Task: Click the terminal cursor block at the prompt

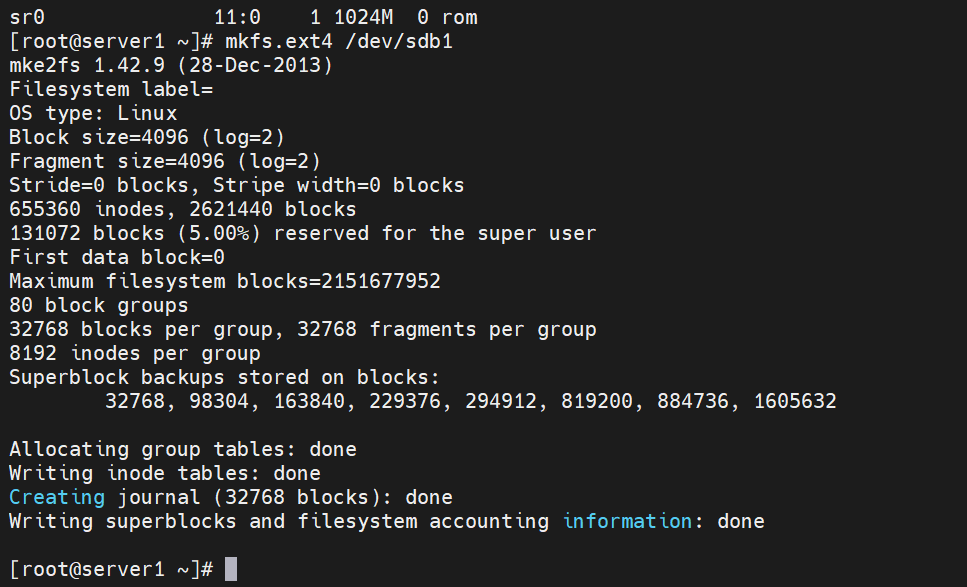Action: click(231, 569)
